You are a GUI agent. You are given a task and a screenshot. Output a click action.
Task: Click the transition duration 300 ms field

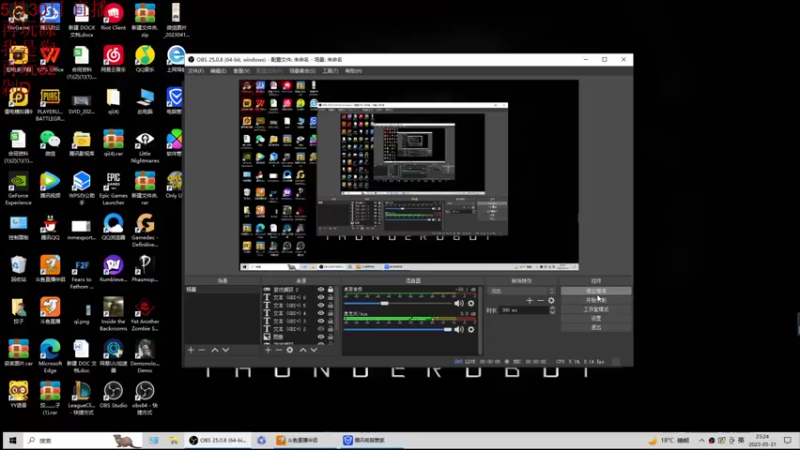click(523, 310)
